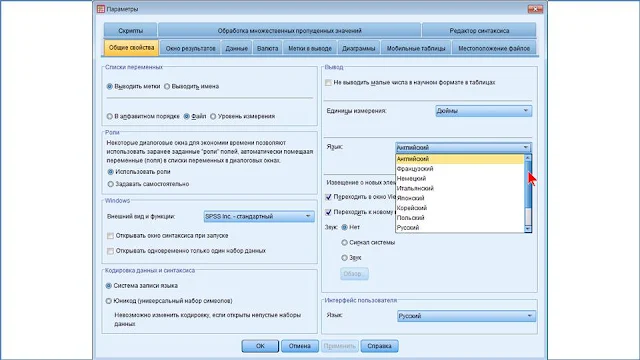This screenshot has width=640, height=360.
Task: Choose Итальянский in language list
Action: 460,188
